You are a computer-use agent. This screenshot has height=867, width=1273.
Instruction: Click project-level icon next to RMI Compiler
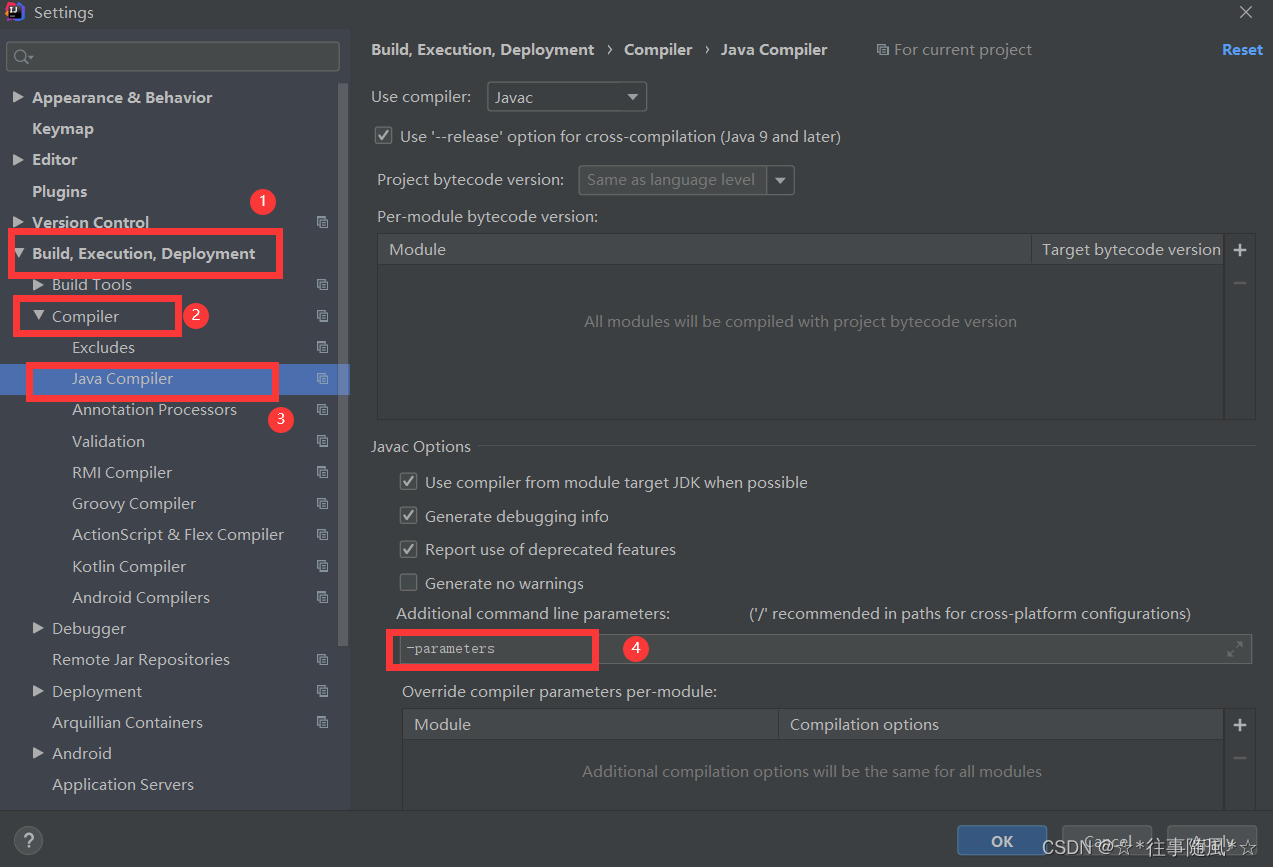pyautogui.click(x=322, y=472)
